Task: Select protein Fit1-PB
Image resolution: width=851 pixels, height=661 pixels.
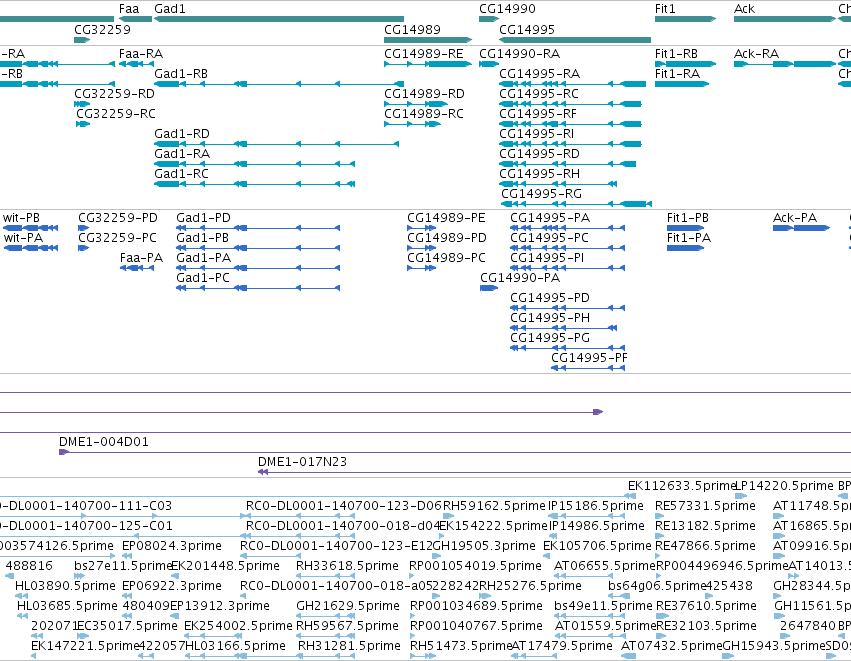Action: [x=685, y=228]
